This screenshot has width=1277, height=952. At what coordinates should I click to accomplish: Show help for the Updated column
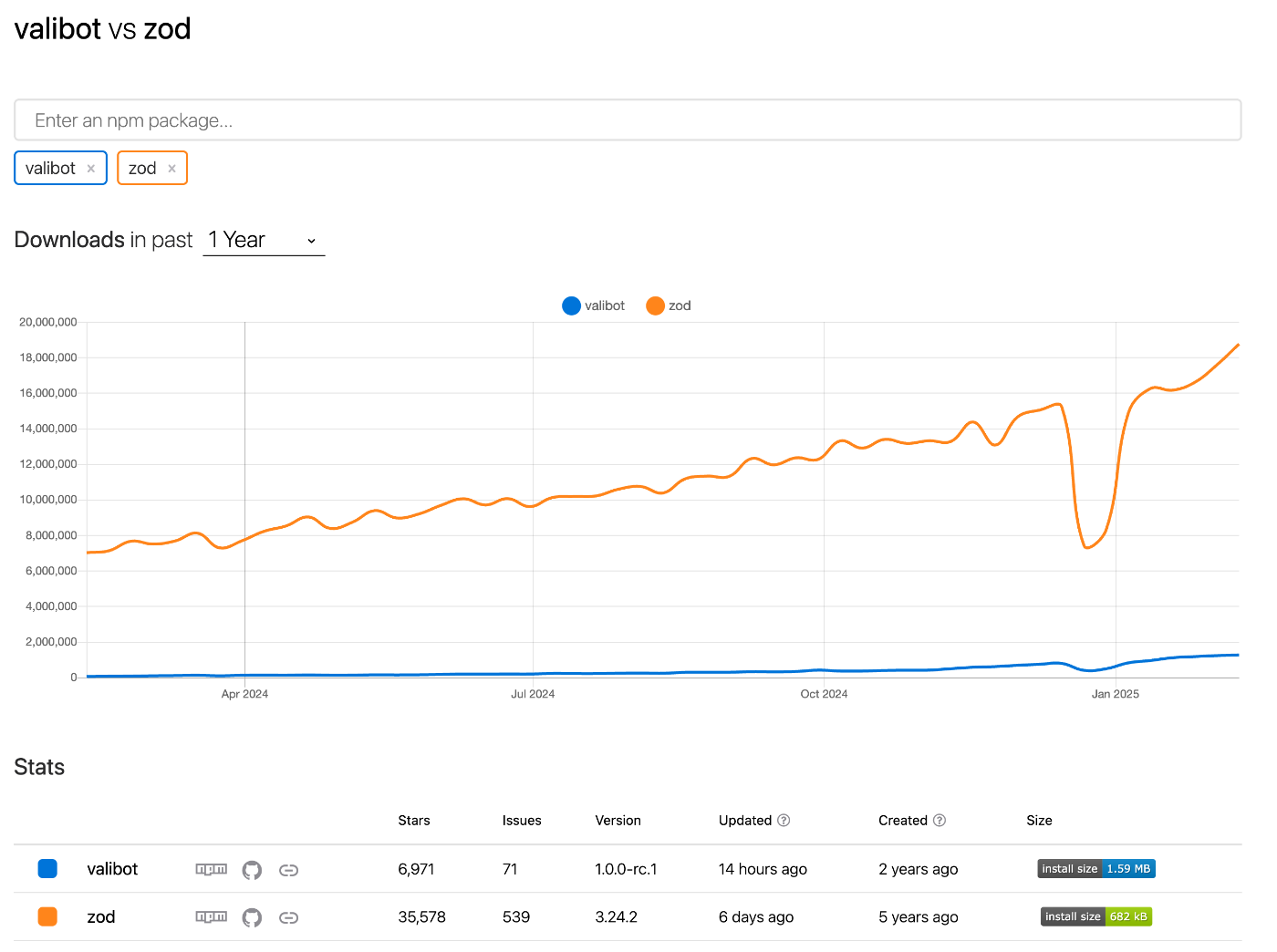(x=784, y=821)
